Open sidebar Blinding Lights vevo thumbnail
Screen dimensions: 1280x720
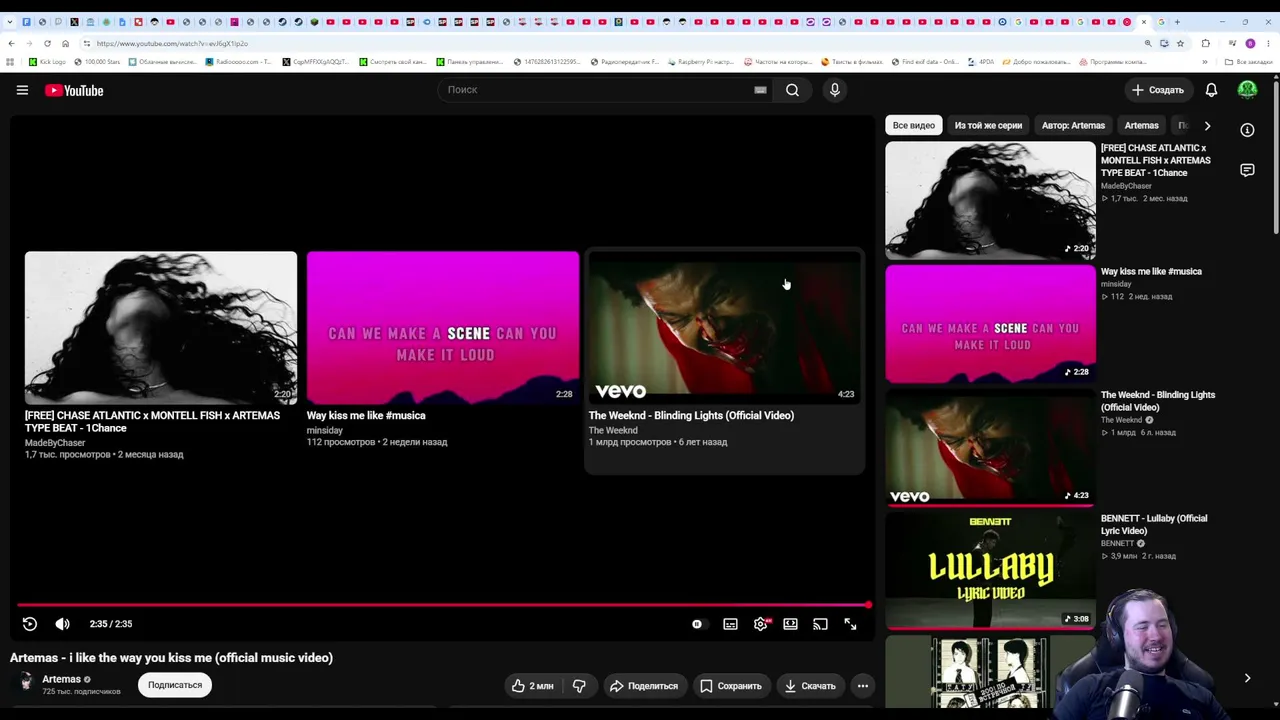coord(990,447)
